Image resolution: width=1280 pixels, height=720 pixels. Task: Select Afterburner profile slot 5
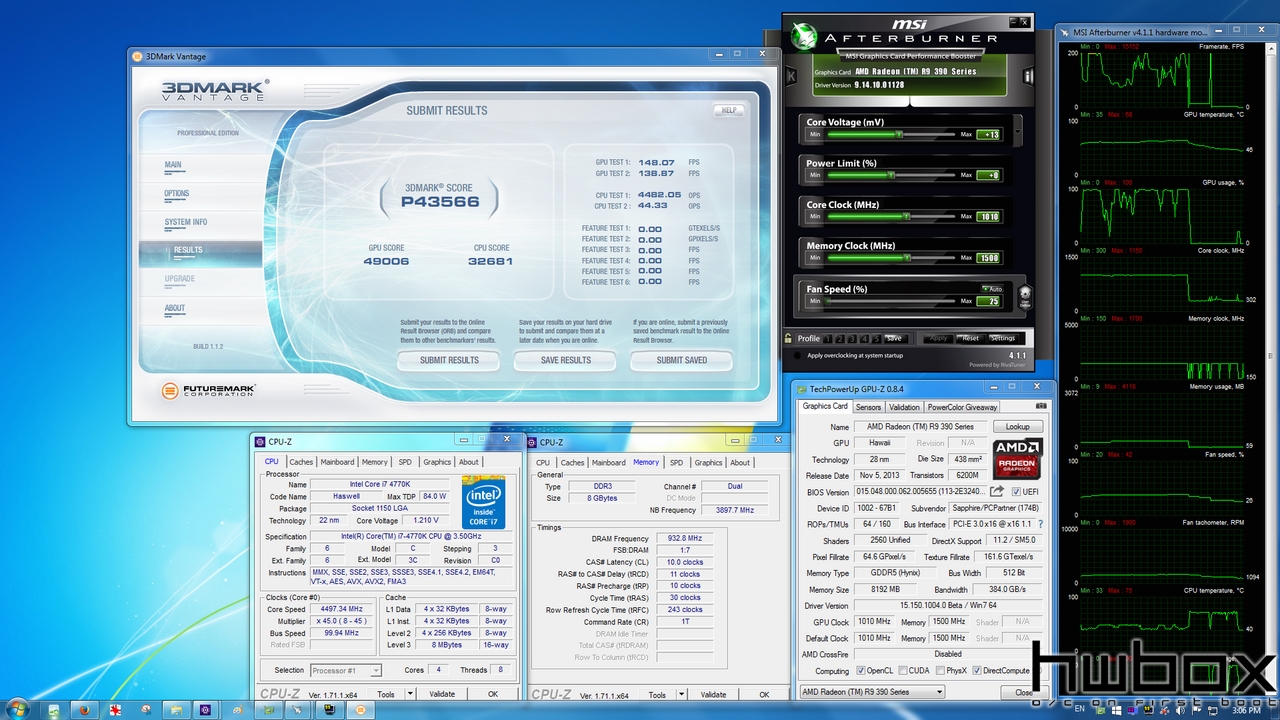click(x=876, y=338)
